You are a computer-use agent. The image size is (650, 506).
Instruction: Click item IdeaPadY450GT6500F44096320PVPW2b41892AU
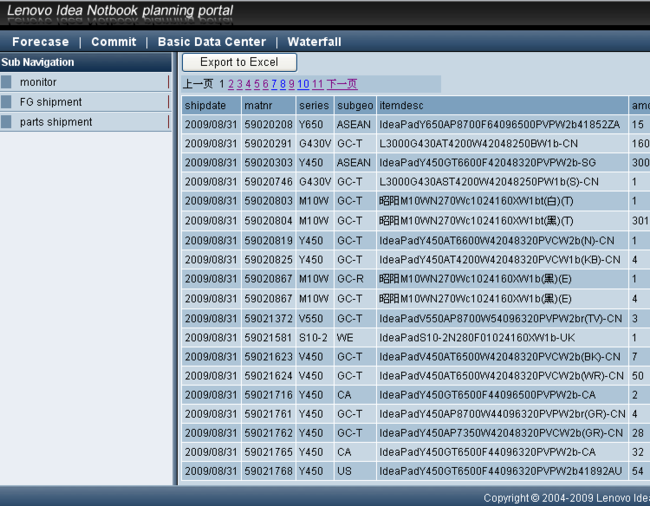(x=501, y=471)
